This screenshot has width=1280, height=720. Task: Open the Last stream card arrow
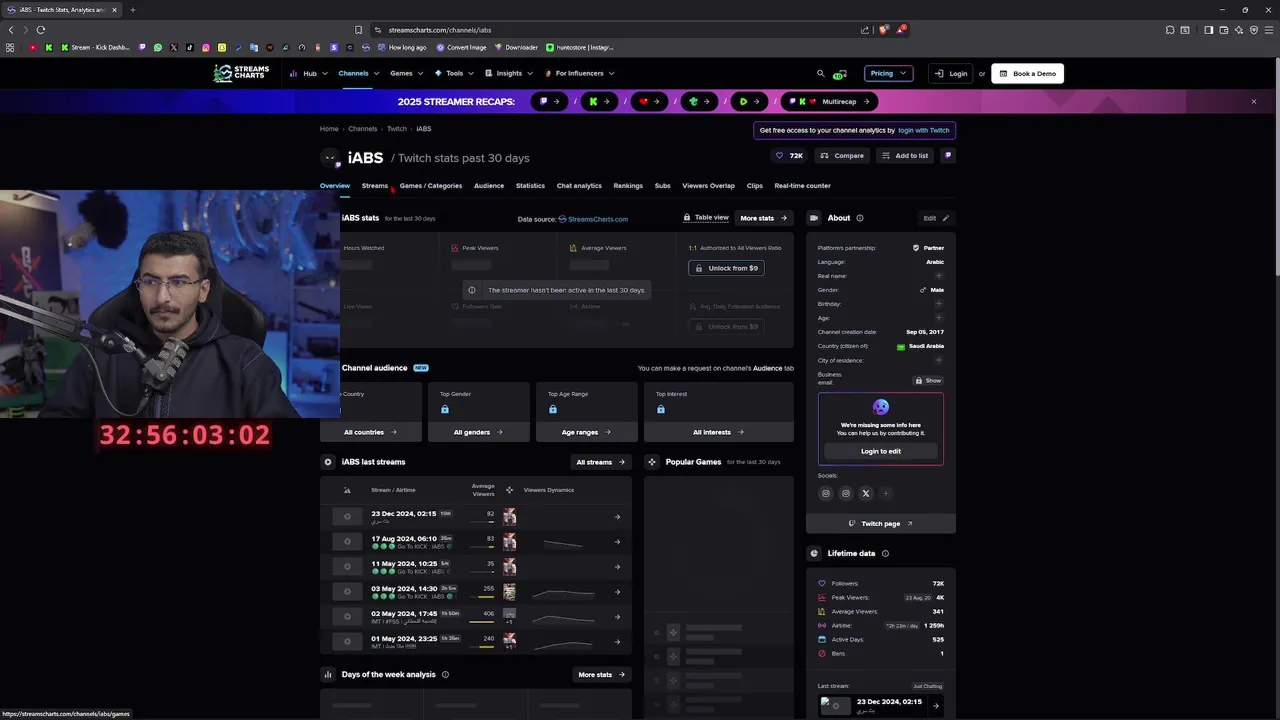click(x=936, y=705)
